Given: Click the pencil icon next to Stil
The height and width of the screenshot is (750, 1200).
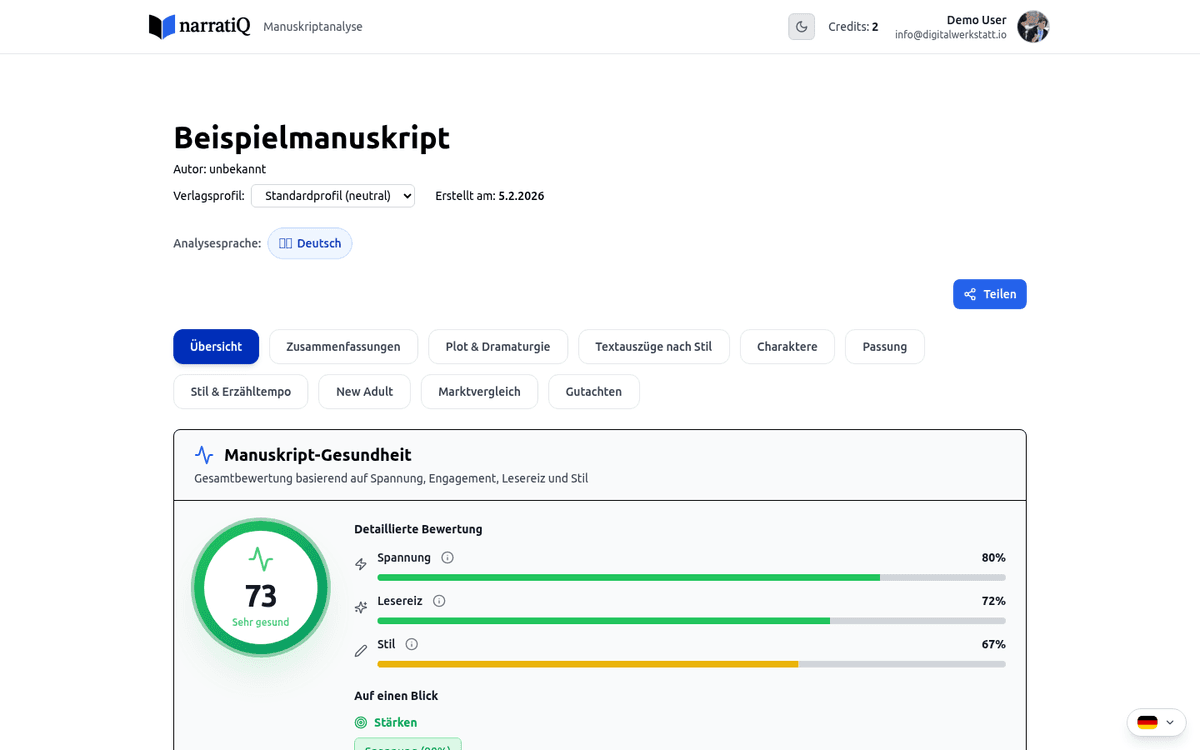Looking at the screenshot, I should [x=360, y=650].
